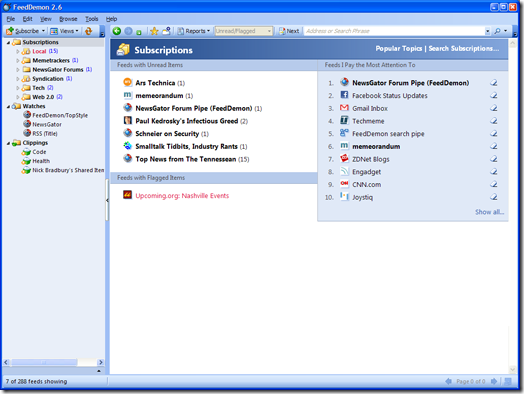The image size is (524, 394).
Task: Open the Ars Technica feed icon
Action: (x=127, y=82)
